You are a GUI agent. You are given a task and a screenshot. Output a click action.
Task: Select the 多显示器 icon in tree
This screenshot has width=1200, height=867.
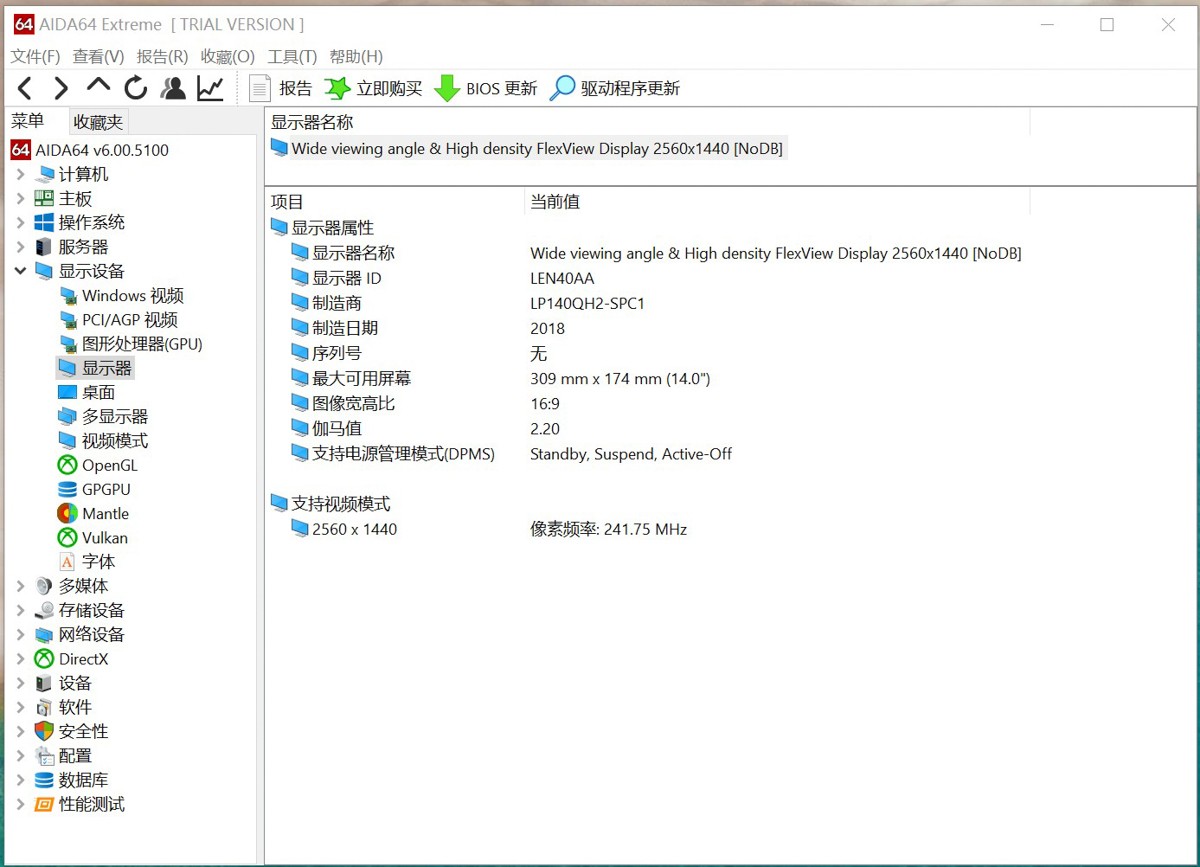click(x=68, y=416)
